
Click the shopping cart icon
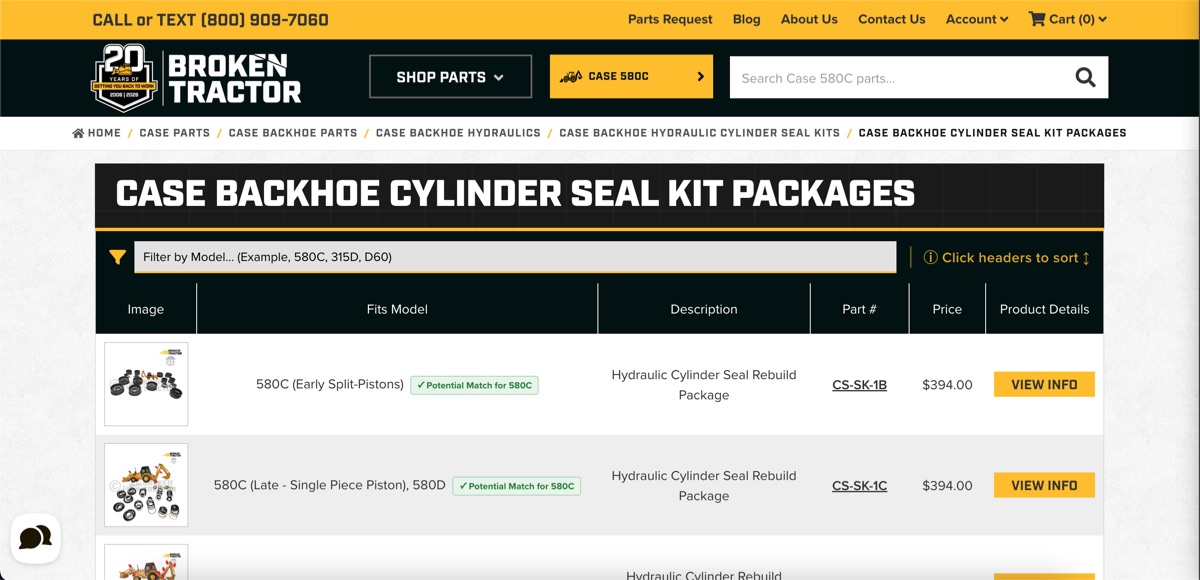[x=1037, y=19]
